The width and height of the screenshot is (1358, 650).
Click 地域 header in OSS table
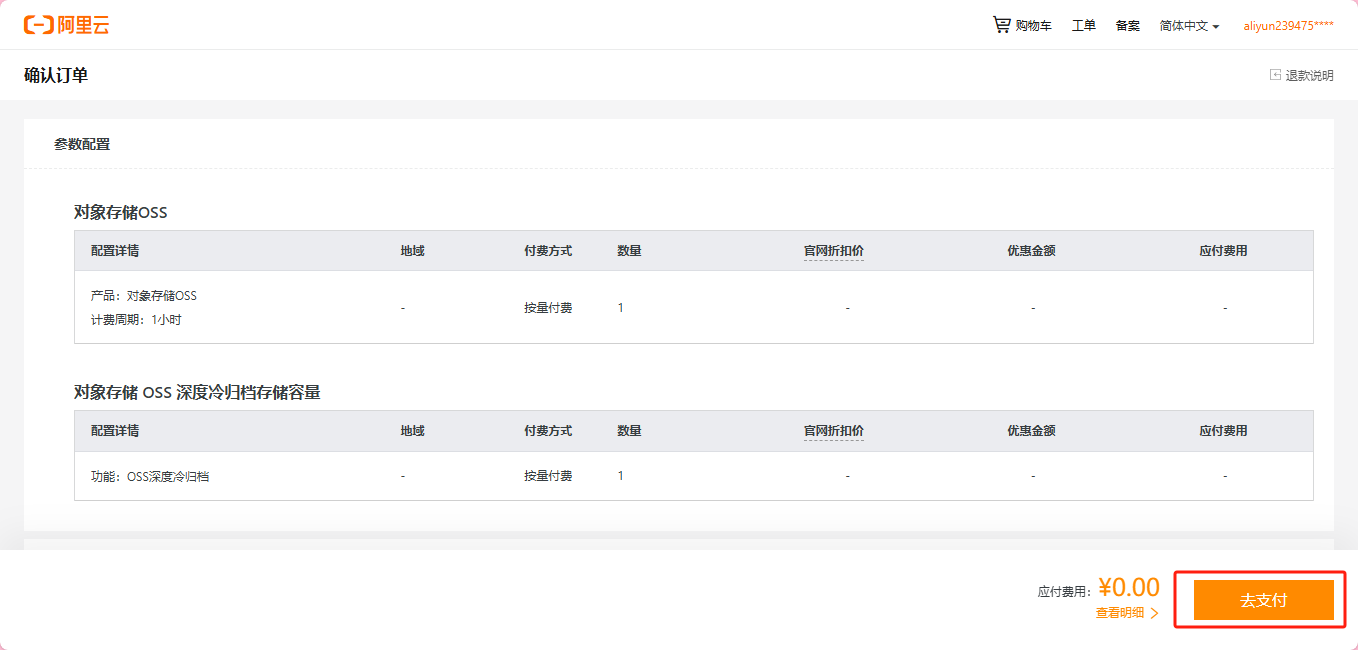pyautogui.click(x=413, y=251)
